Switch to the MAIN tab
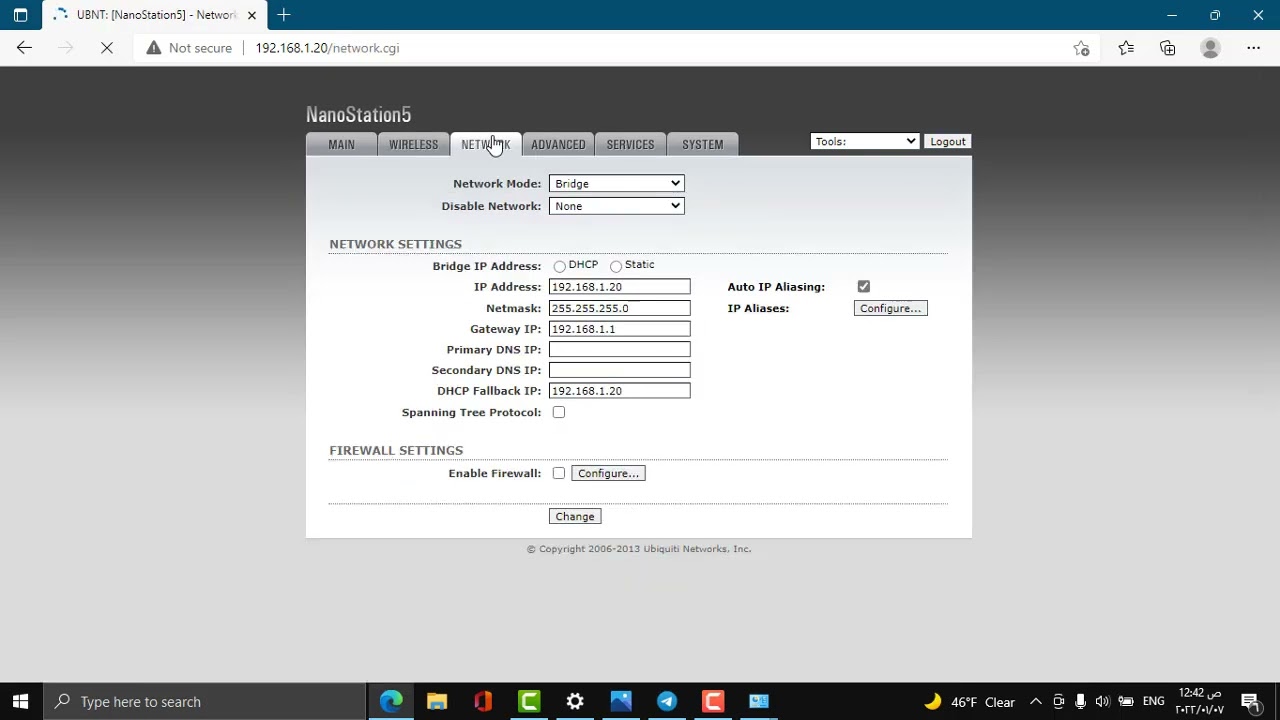The width and height of the screenshot is (1280, 720). (341, 145)
